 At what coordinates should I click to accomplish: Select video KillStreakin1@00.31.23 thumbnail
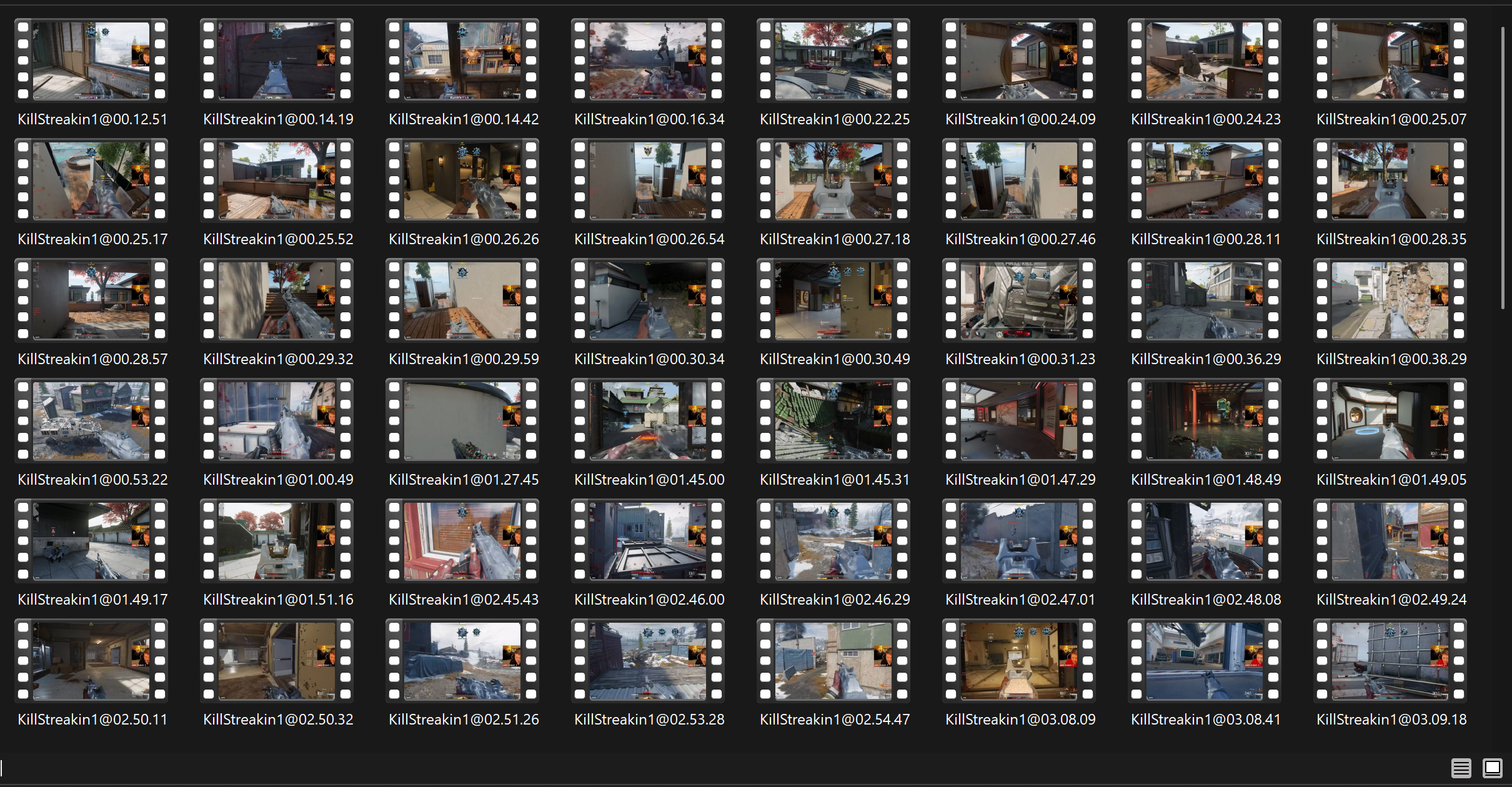point(1019,300)
